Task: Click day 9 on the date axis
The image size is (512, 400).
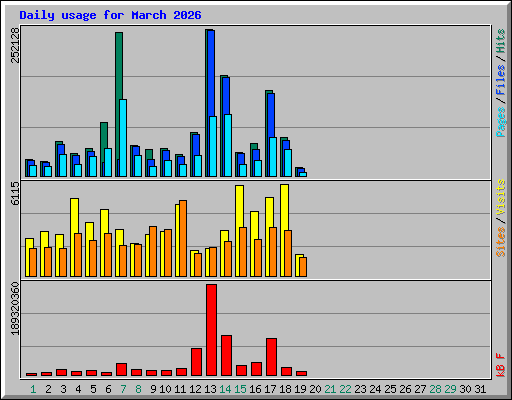Action: (153, 389)
